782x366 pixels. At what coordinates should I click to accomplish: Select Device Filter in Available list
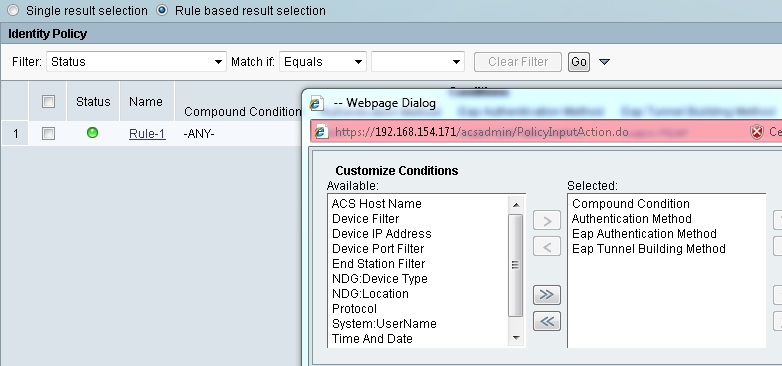tap(366, 218)
